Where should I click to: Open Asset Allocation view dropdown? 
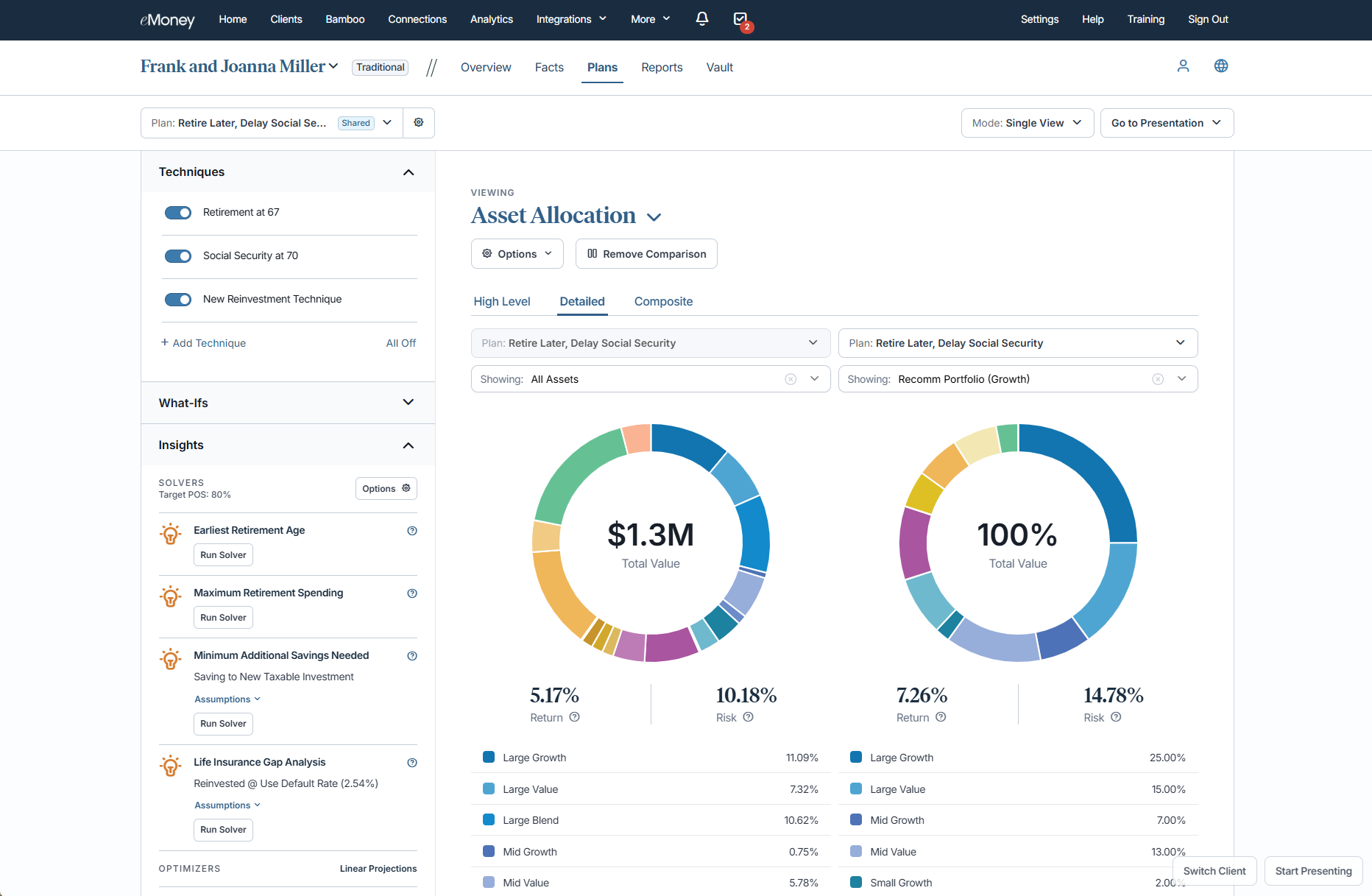[x=654, y=217]
